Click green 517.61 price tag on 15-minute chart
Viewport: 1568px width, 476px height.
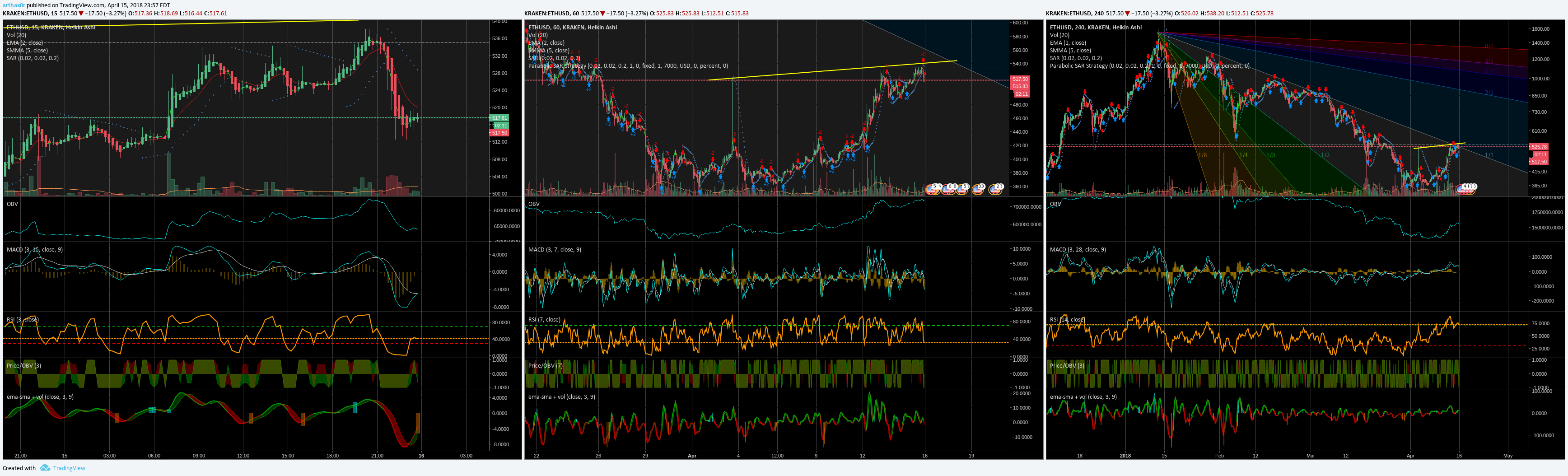click(499, 118)
